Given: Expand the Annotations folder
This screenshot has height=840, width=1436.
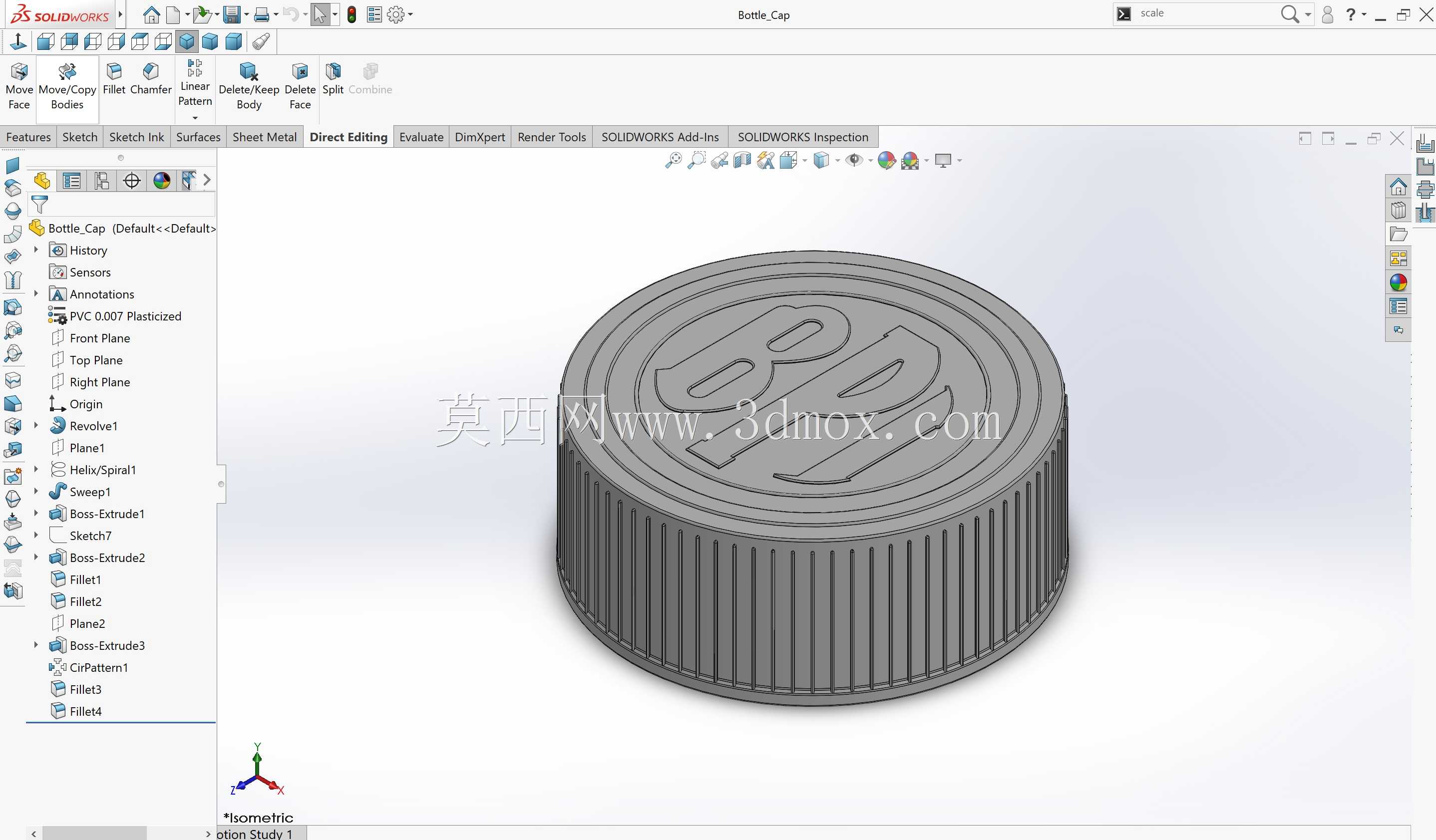Looking at the screenshot, I should click(x=36, y=293).
